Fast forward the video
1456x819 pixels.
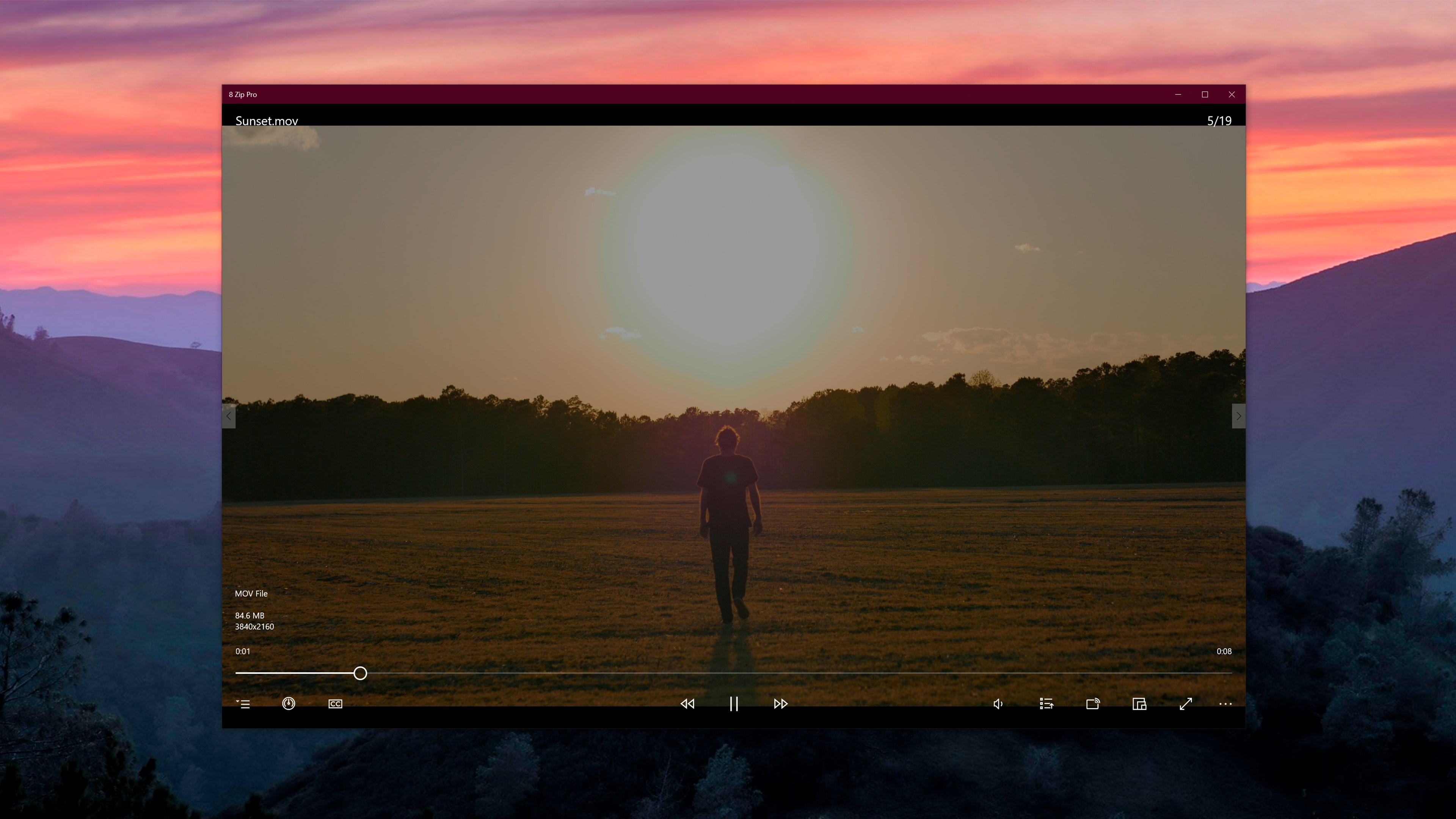click(x=780, y=704)
